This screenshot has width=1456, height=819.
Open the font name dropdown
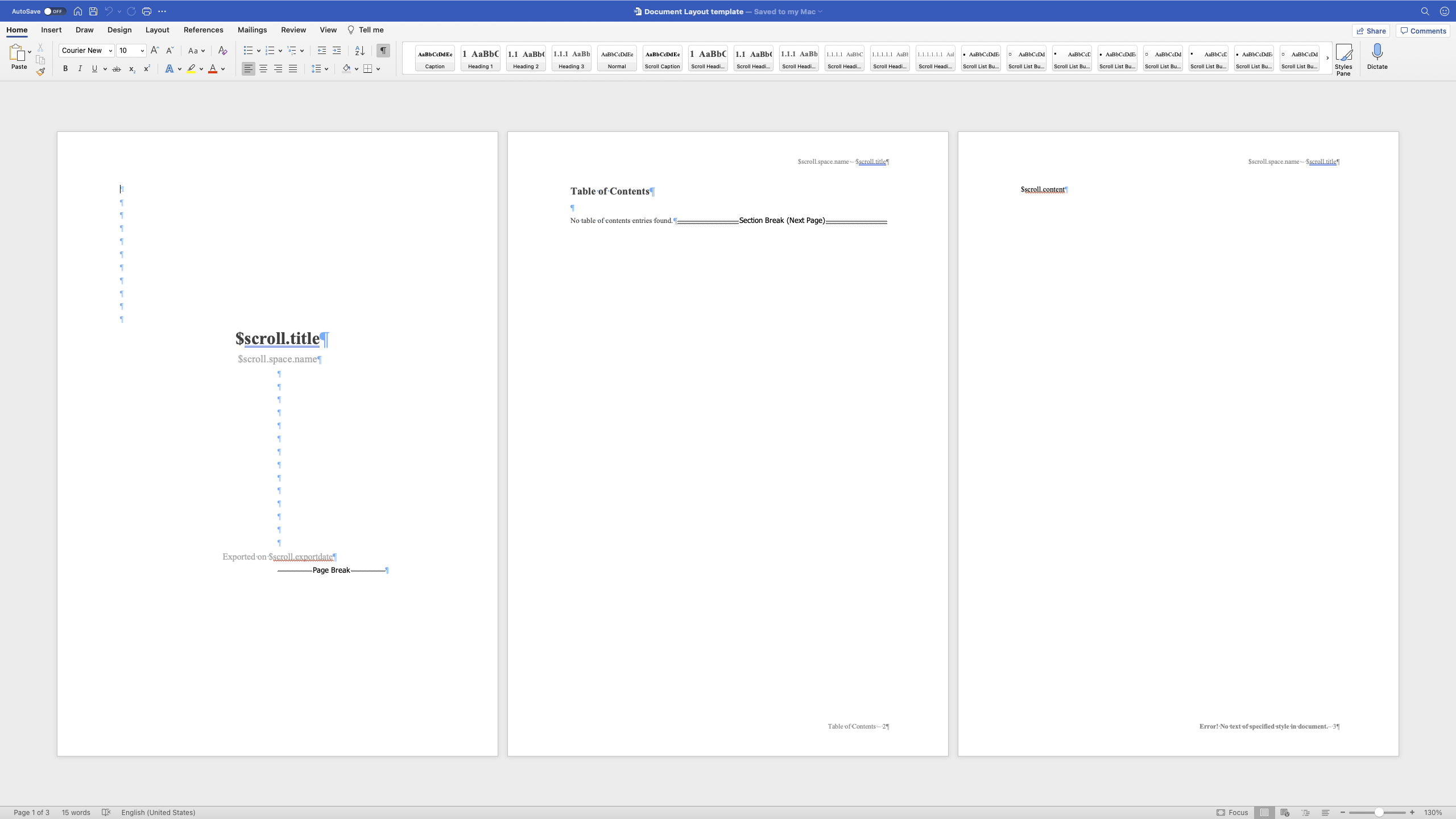(110, 51)
